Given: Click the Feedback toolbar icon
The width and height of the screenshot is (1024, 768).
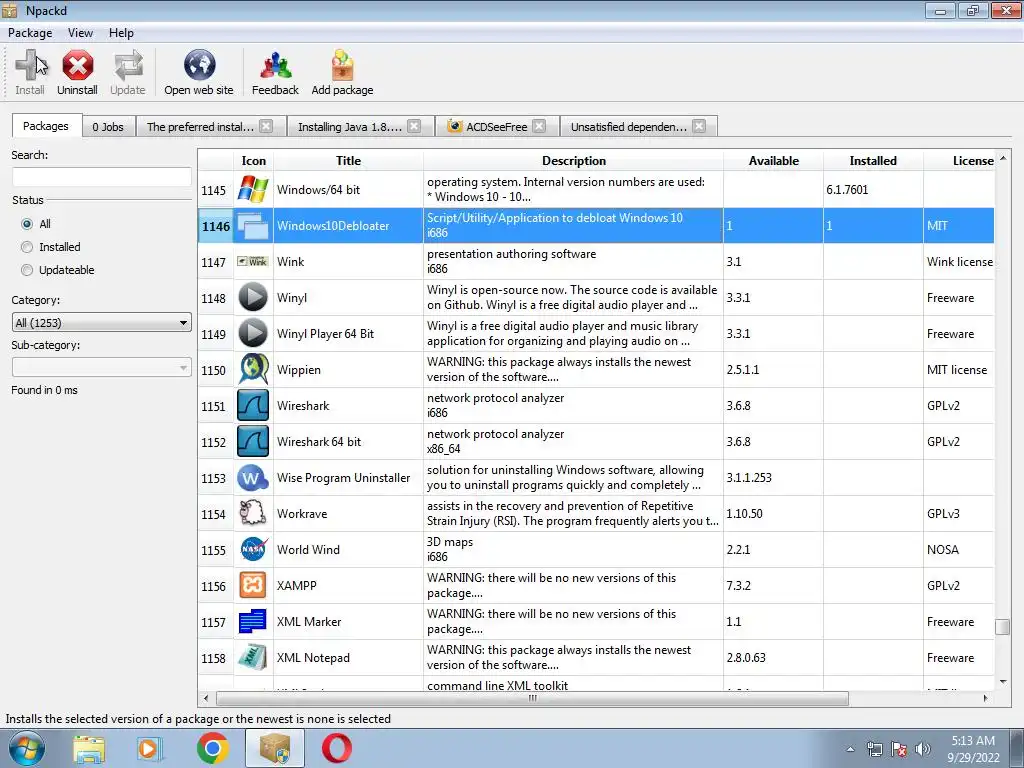Looking at the screenshot, I should point(275,65).
